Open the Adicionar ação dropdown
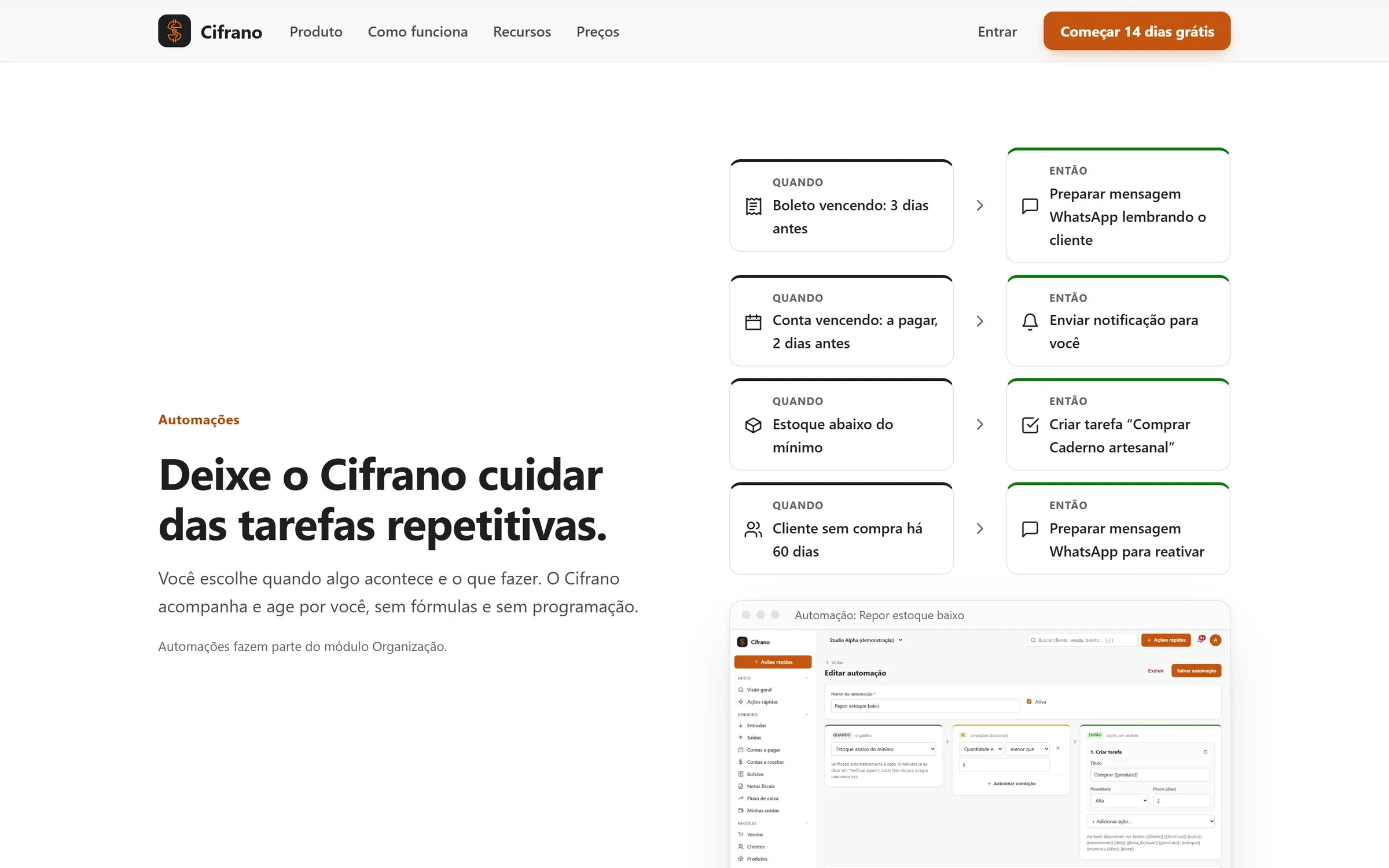1389x868 pixels. click(x=1151, y=822)
